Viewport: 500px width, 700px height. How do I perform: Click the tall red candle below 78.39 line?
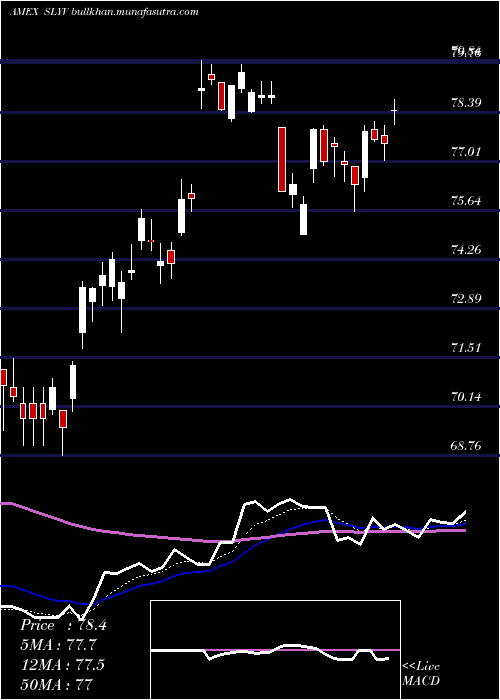point(282,159)
